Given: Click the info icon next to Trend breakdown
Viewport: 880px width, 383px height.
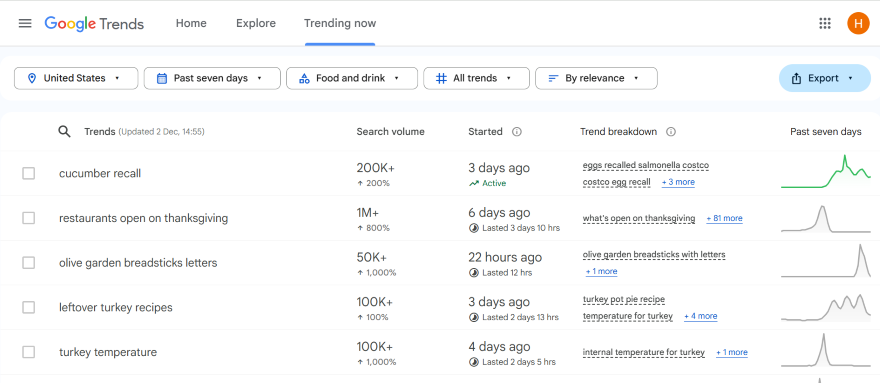Looking at the screenshot, I should pyautogui.click(x=671, y=131).
